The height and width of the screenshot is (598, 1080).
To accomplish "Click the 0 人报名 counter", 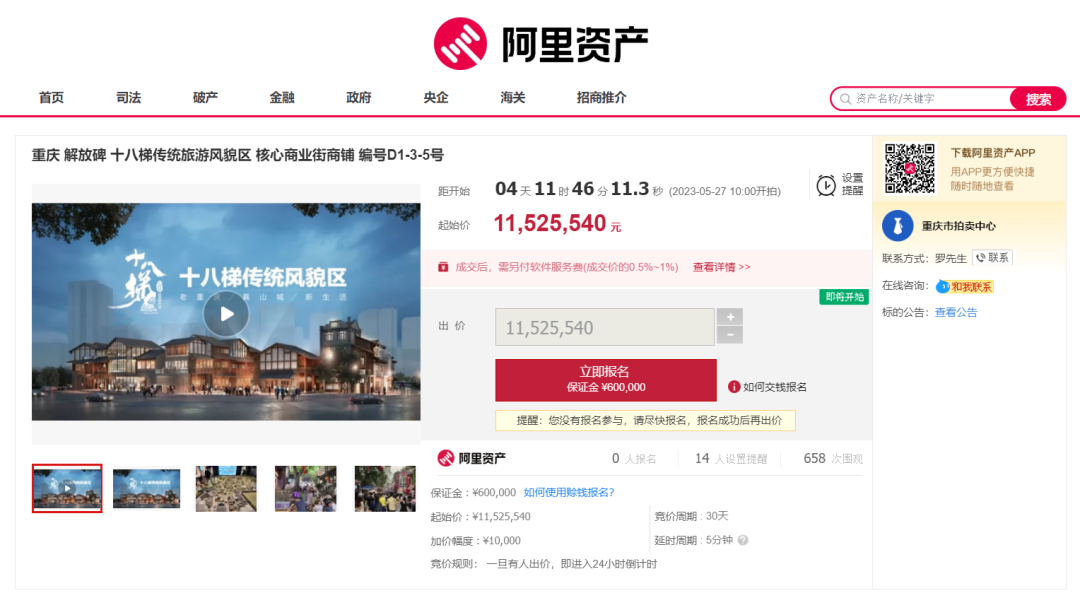I will pyautogui.click(x=634, y=459).
